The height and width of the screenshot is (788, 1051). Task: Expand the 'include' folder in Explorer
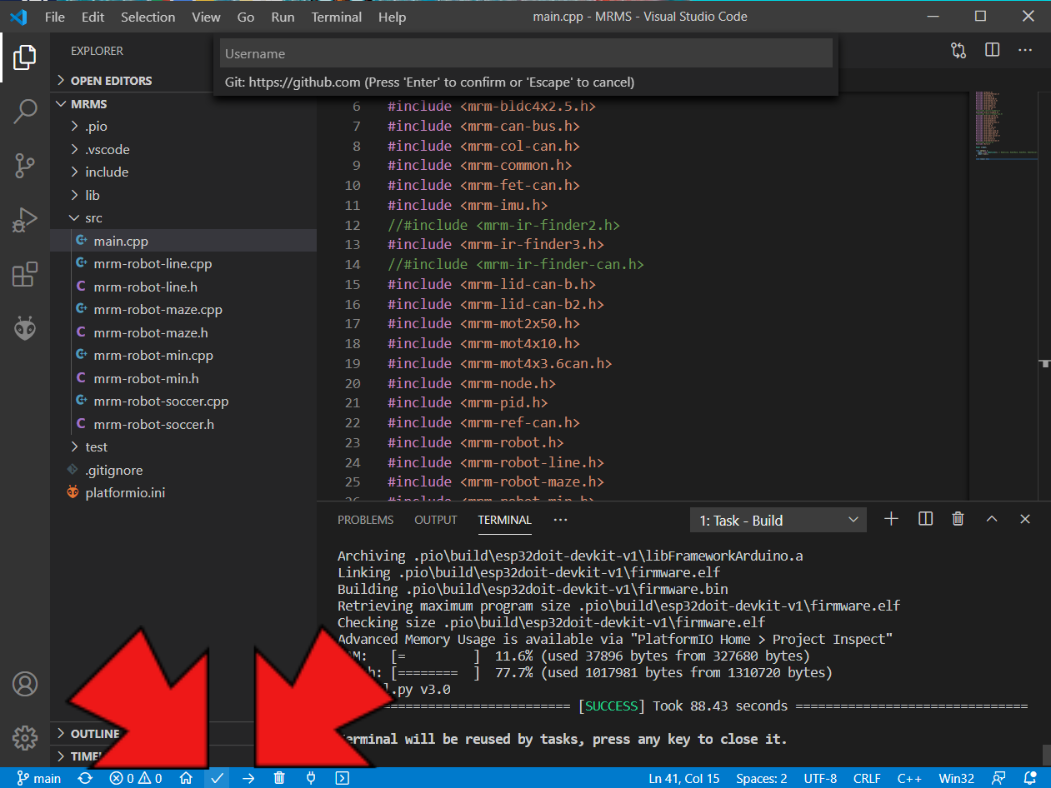106,172
